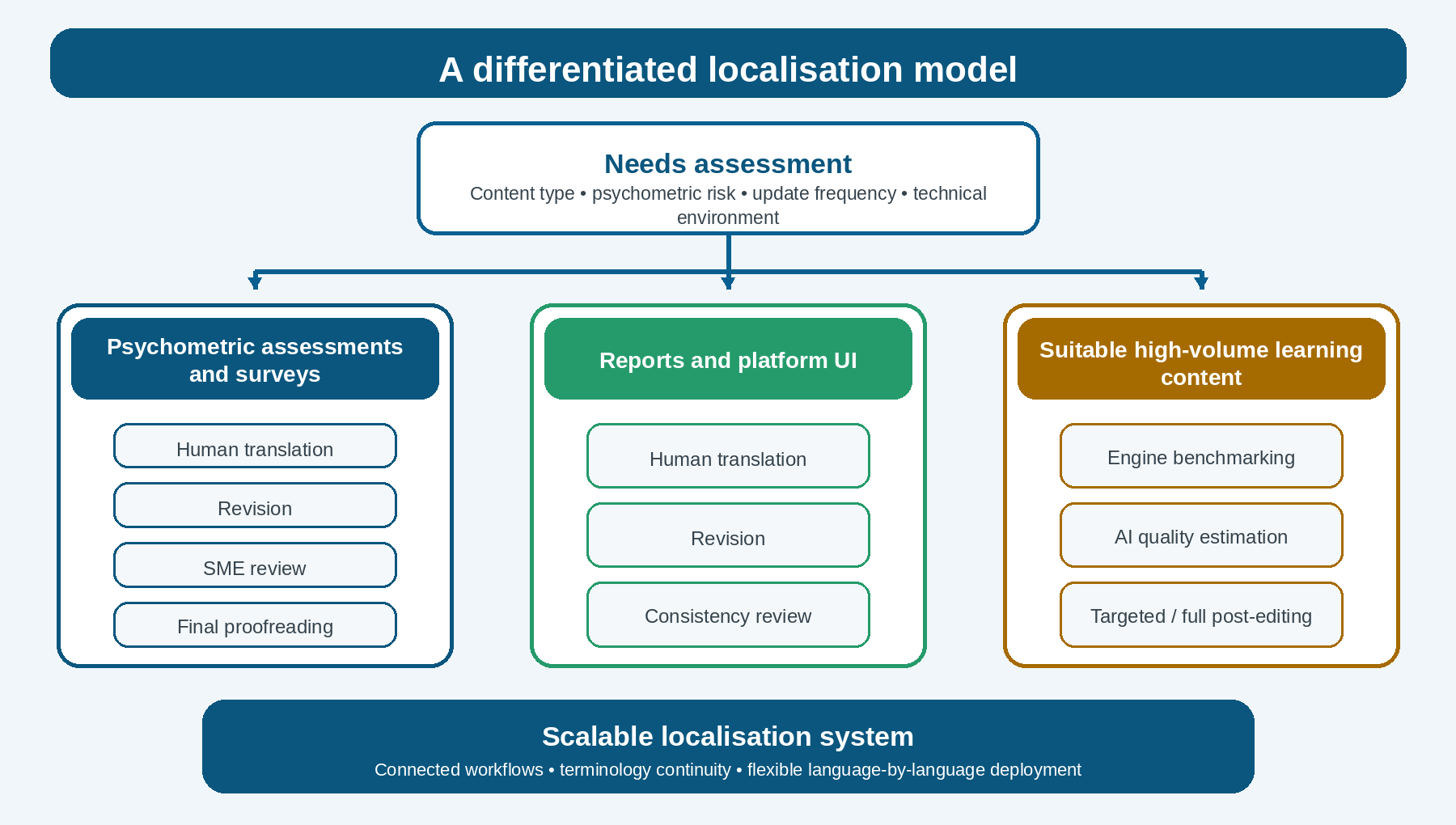1456x825 pixels.
Task: Click the left branch arrowhead
Action: coord(255,282)
